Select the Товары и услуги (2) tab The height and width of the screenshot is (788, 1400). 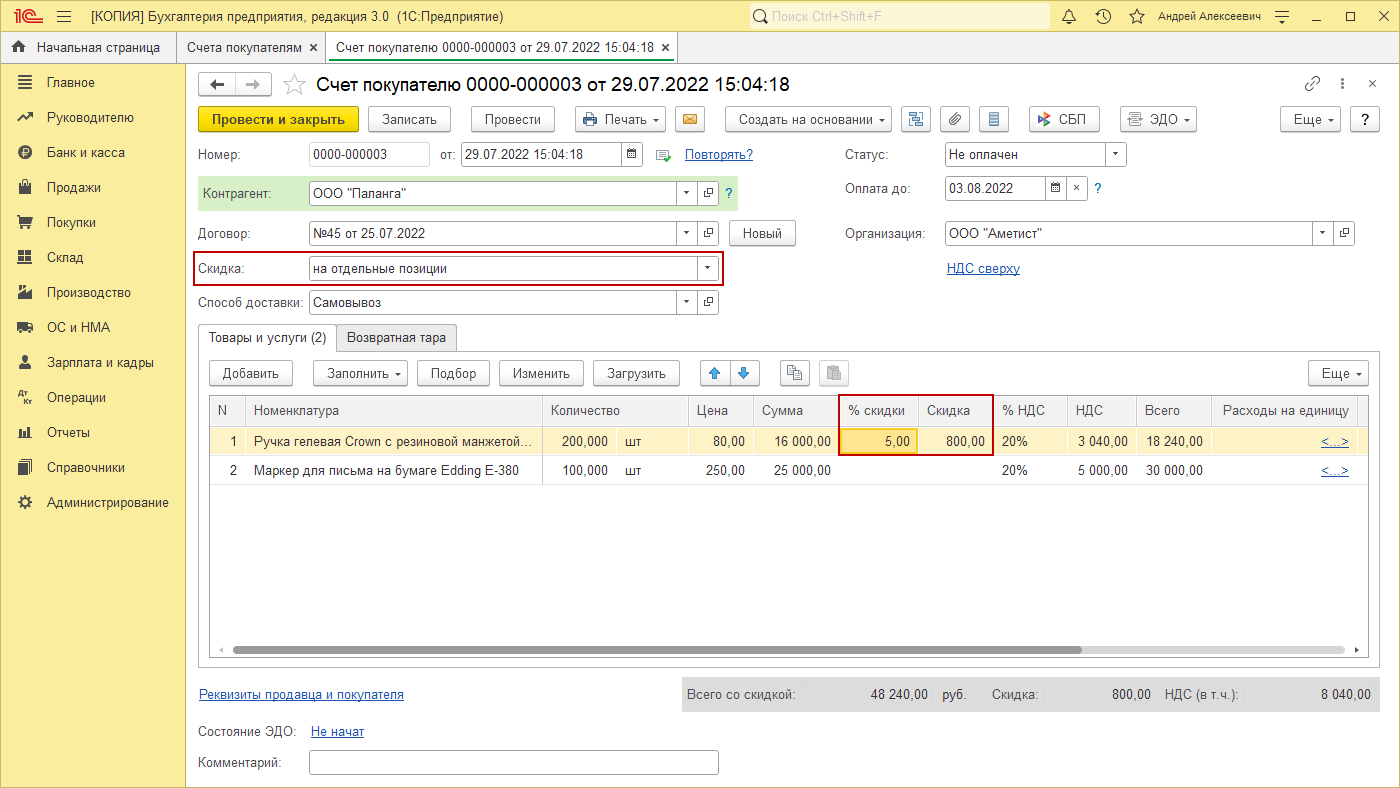click(x=267, y=338)
